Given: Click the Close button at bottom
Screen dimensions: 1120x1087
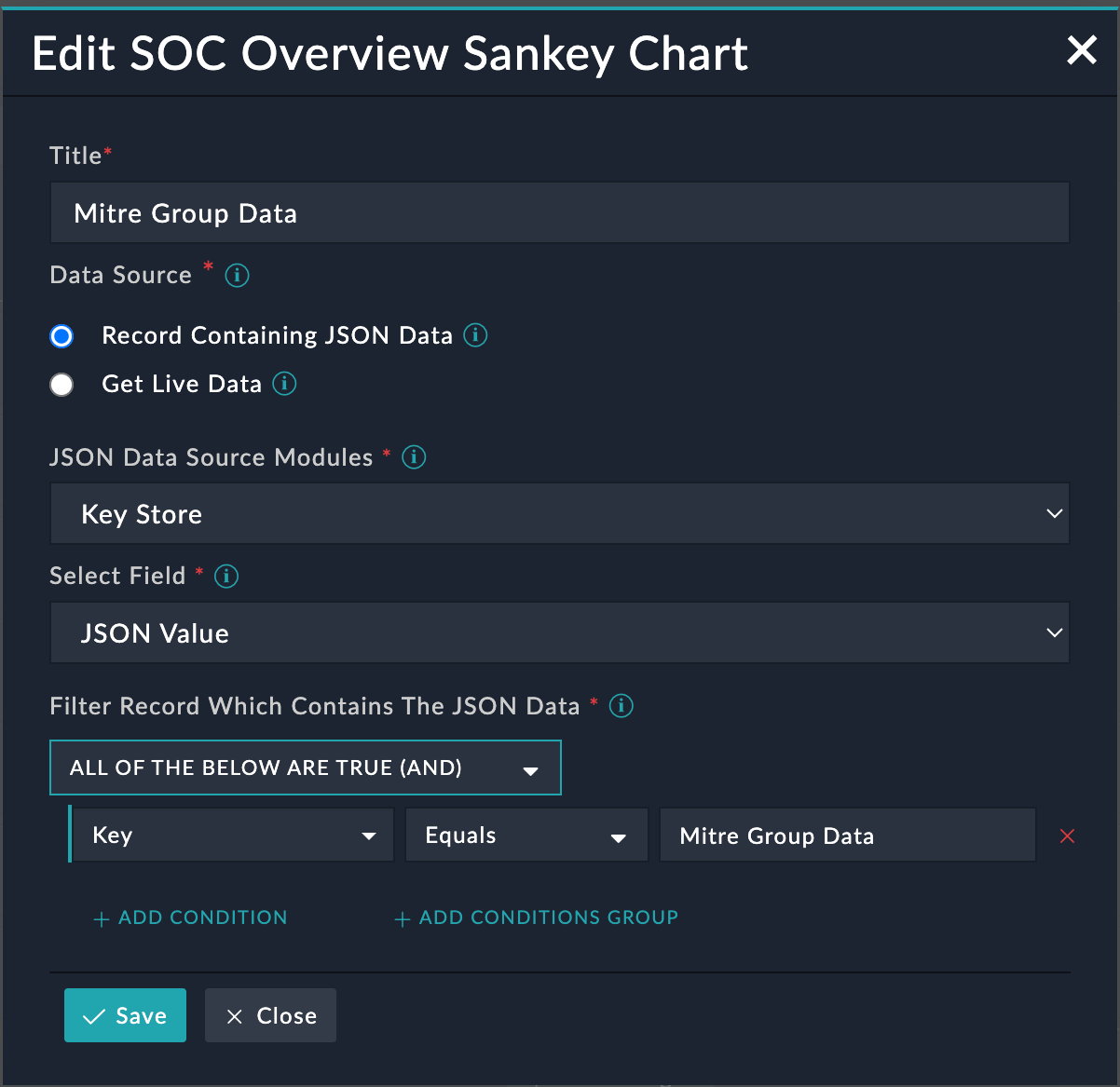Looking at the screenshot, I should click(x=270, y=1015).
